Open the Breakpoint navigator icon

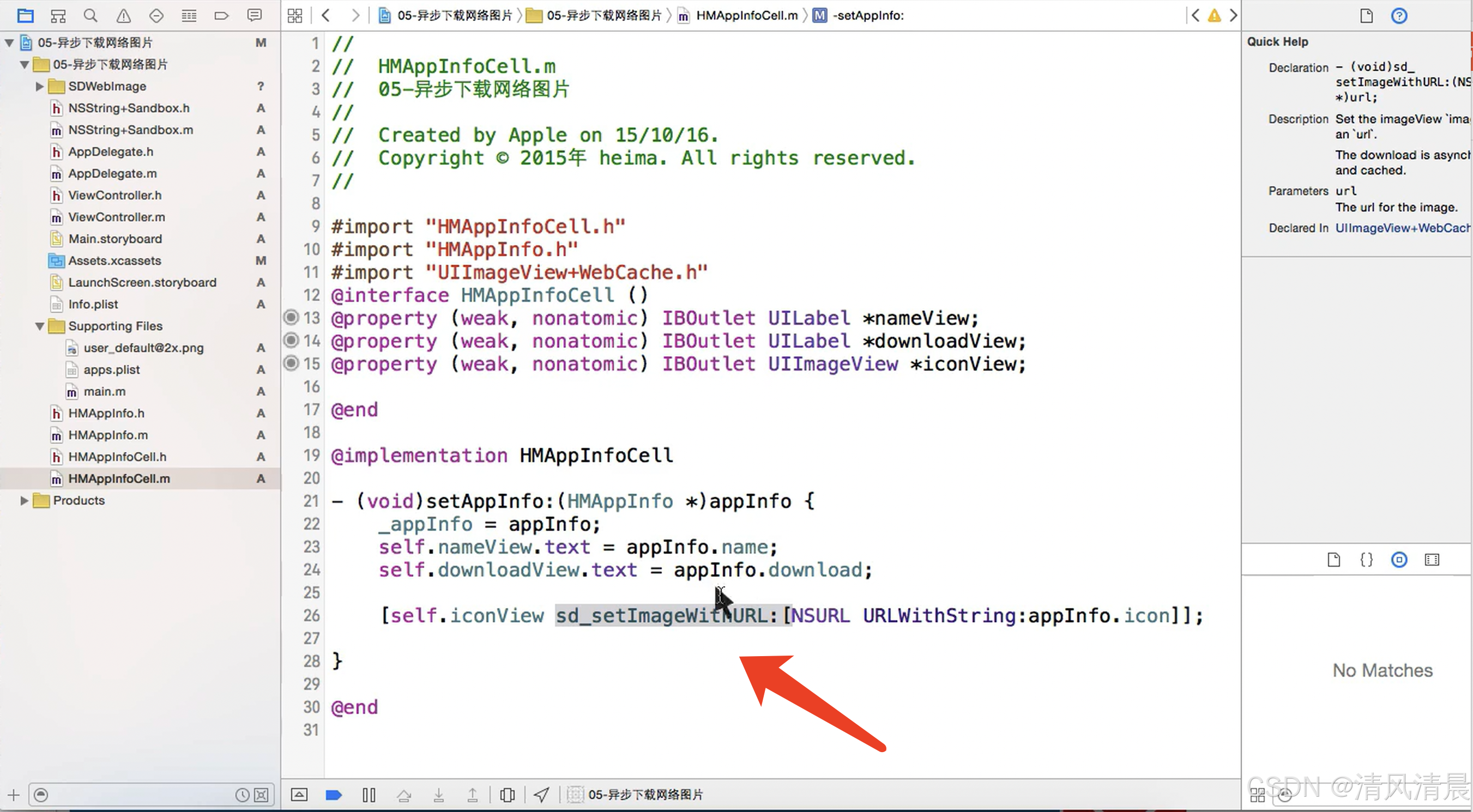[221, 15]
